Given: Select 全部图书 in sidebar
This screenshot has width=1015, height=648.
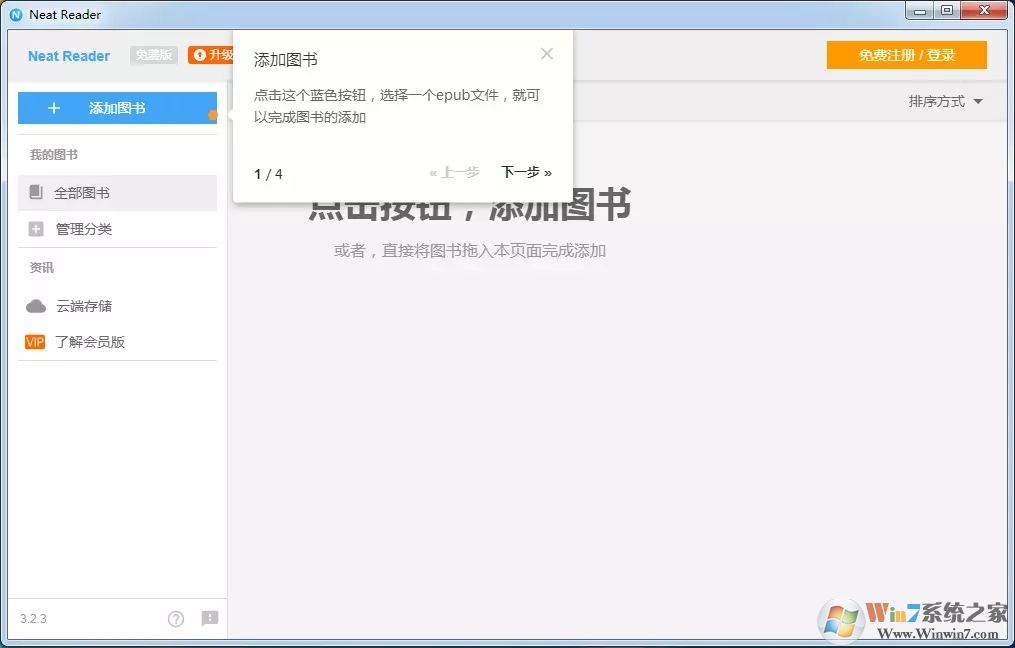Looking at the screenshot, I should click(x=117, y=193).
